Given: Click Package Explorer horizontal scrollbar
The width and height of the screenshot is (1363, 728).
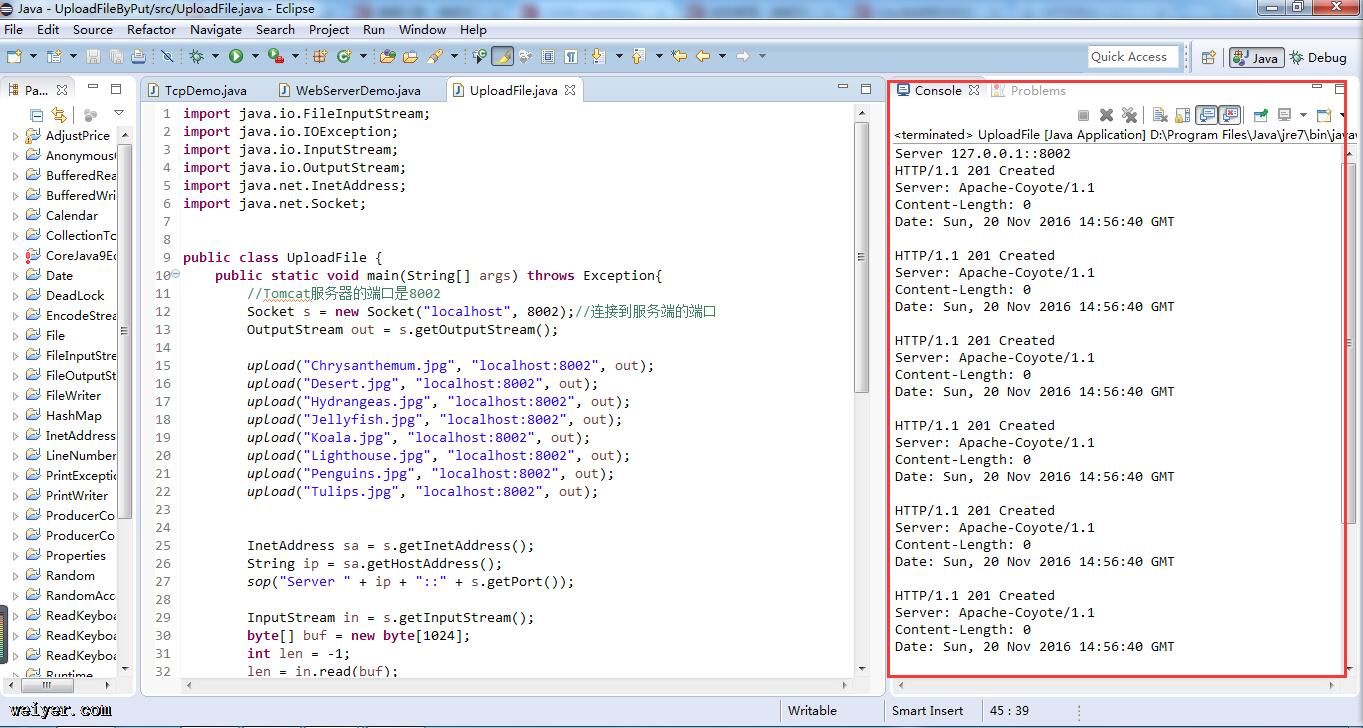Looking at the screenshot, I should (x=47, y=685).
